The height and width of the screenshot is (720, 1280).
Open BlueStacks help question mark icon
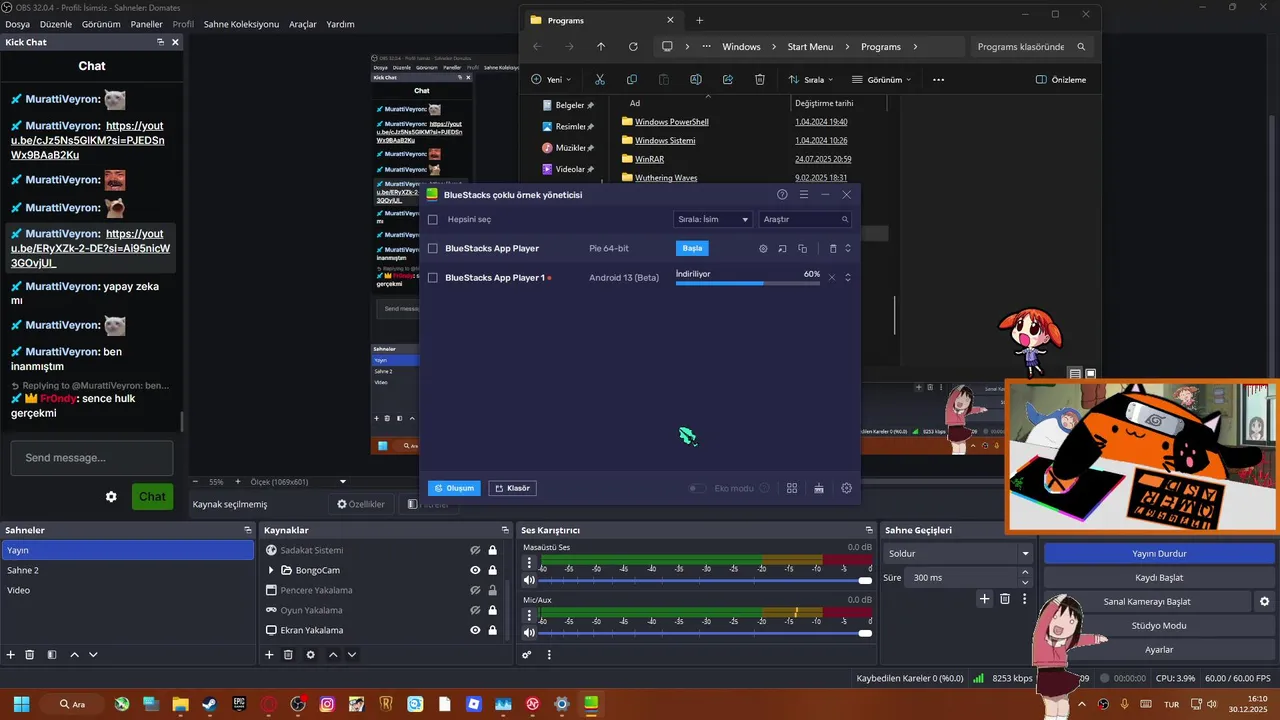coord(782,195)
